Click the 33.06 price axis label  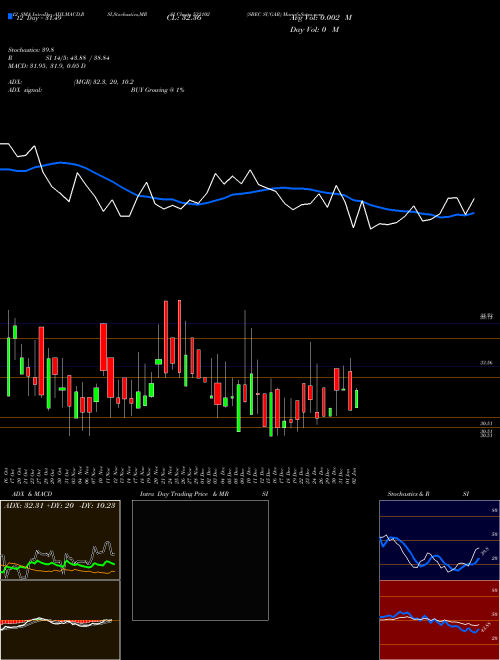point(487,362)
